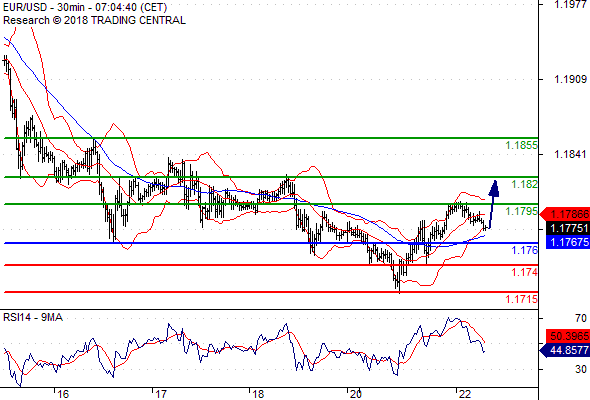Select the red 1.17866 price tag
The image size is (590, 400).
[565, 214]
